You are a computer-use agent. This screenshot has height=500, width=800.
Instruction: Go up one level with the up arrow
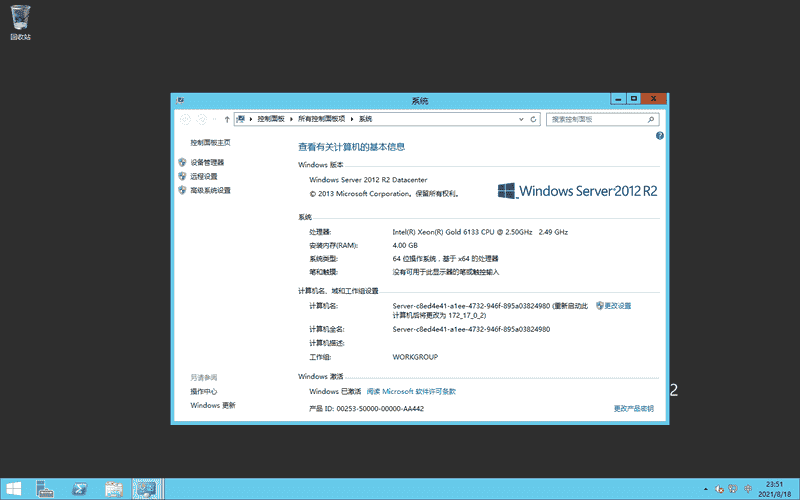tap(227, 119)
